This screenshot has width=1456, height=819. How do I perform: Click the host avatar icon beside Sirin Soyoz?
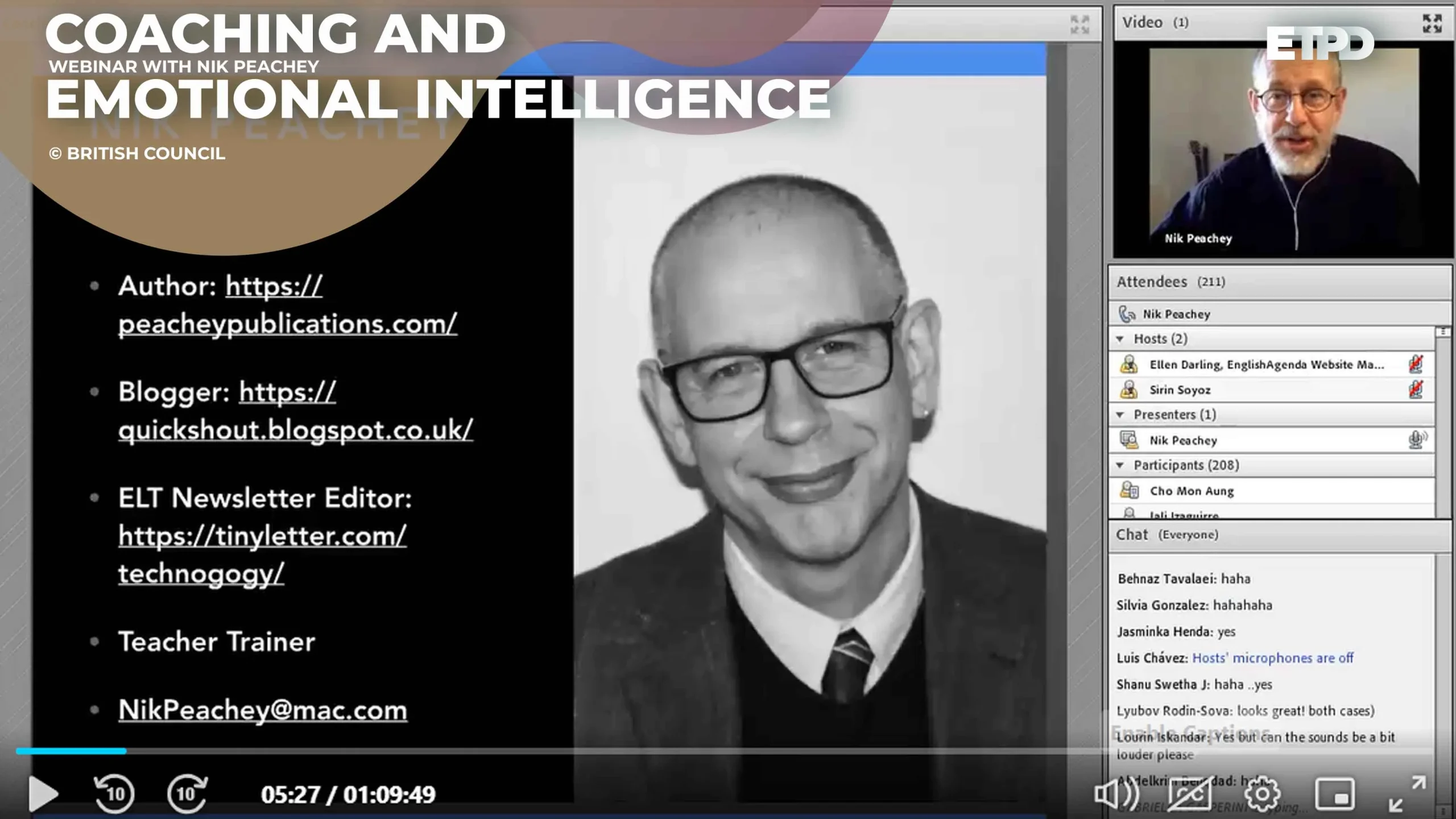[x=1129, y=390]
